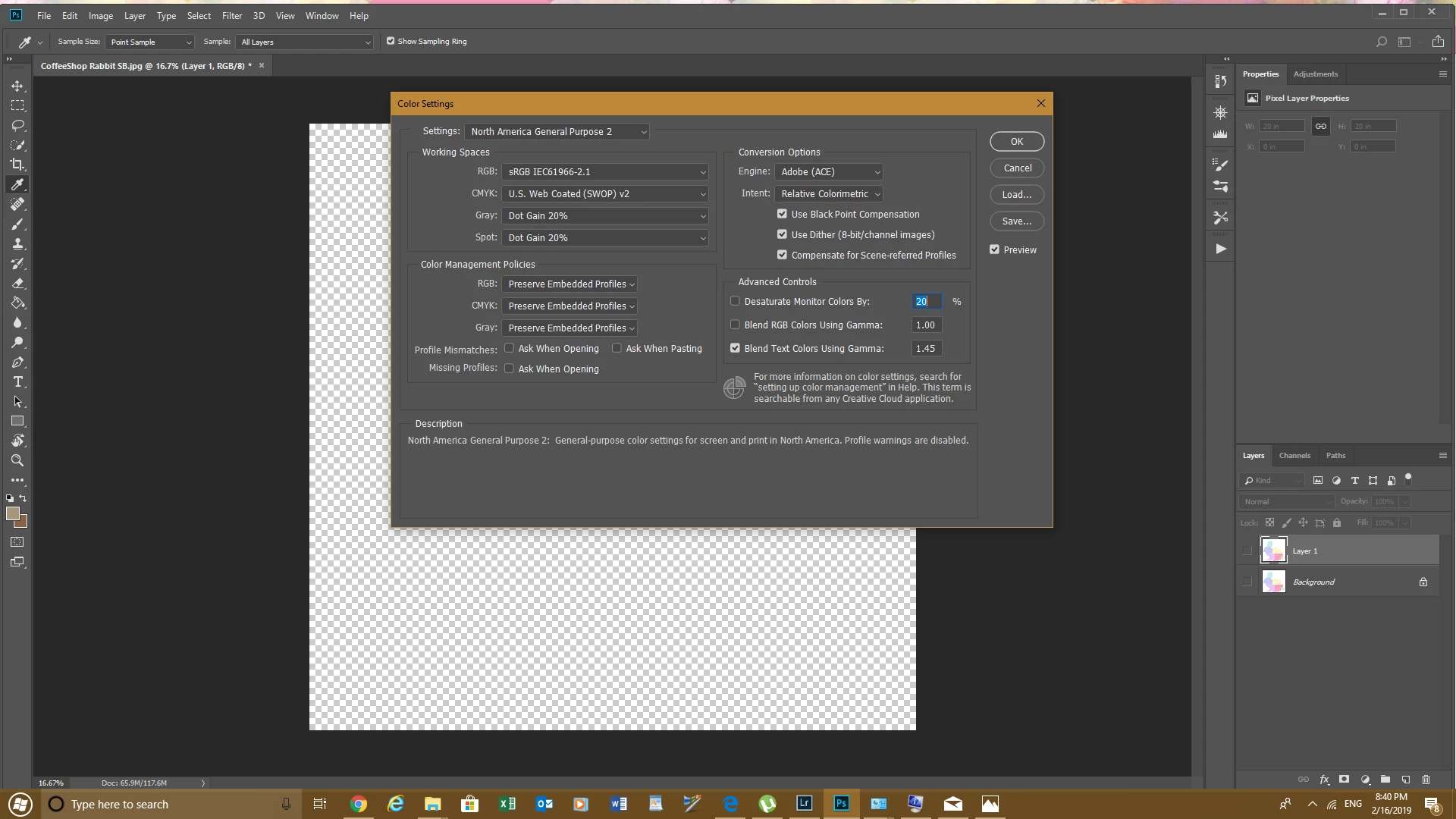Click the delete layer trash icon
This screenshot has height=819, width=1456.
[x=1426, y=780]
